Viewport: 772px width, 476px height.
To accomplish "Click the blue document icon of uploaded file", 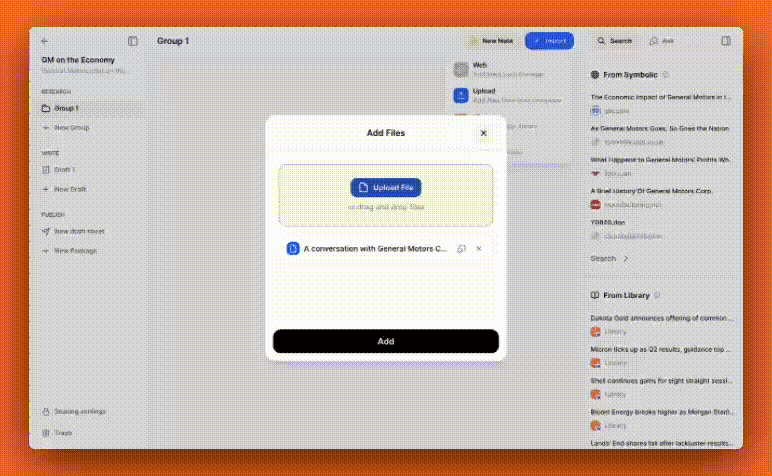I will tap(293, 249).
